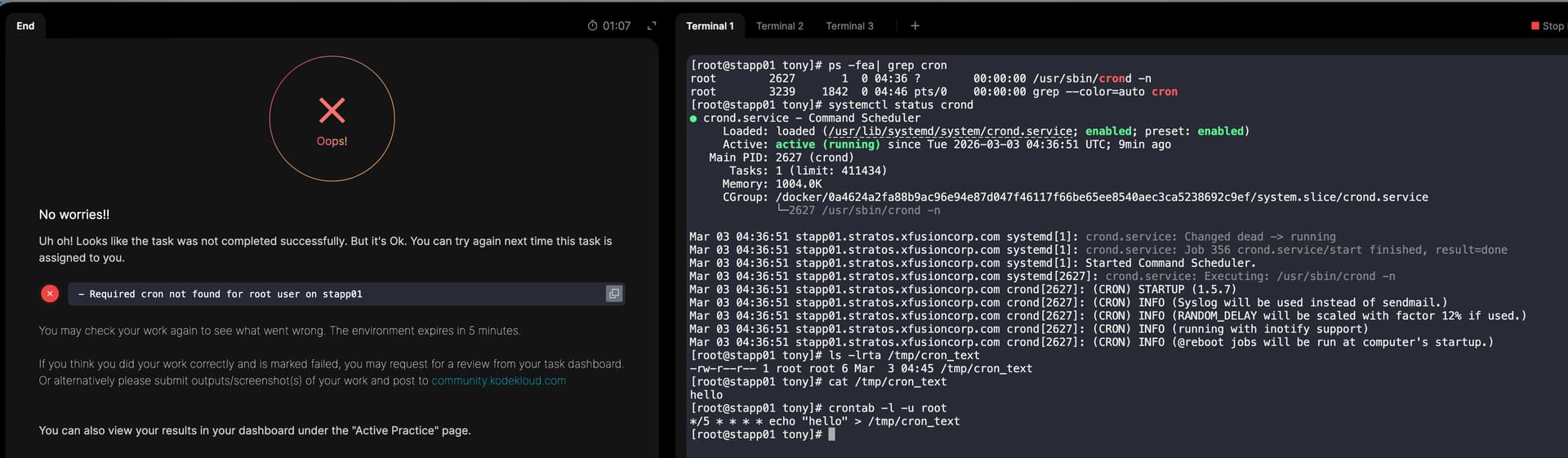Click the large red X failure icon
Viewport: 1568px width, 458px height.
click(332, 110)
